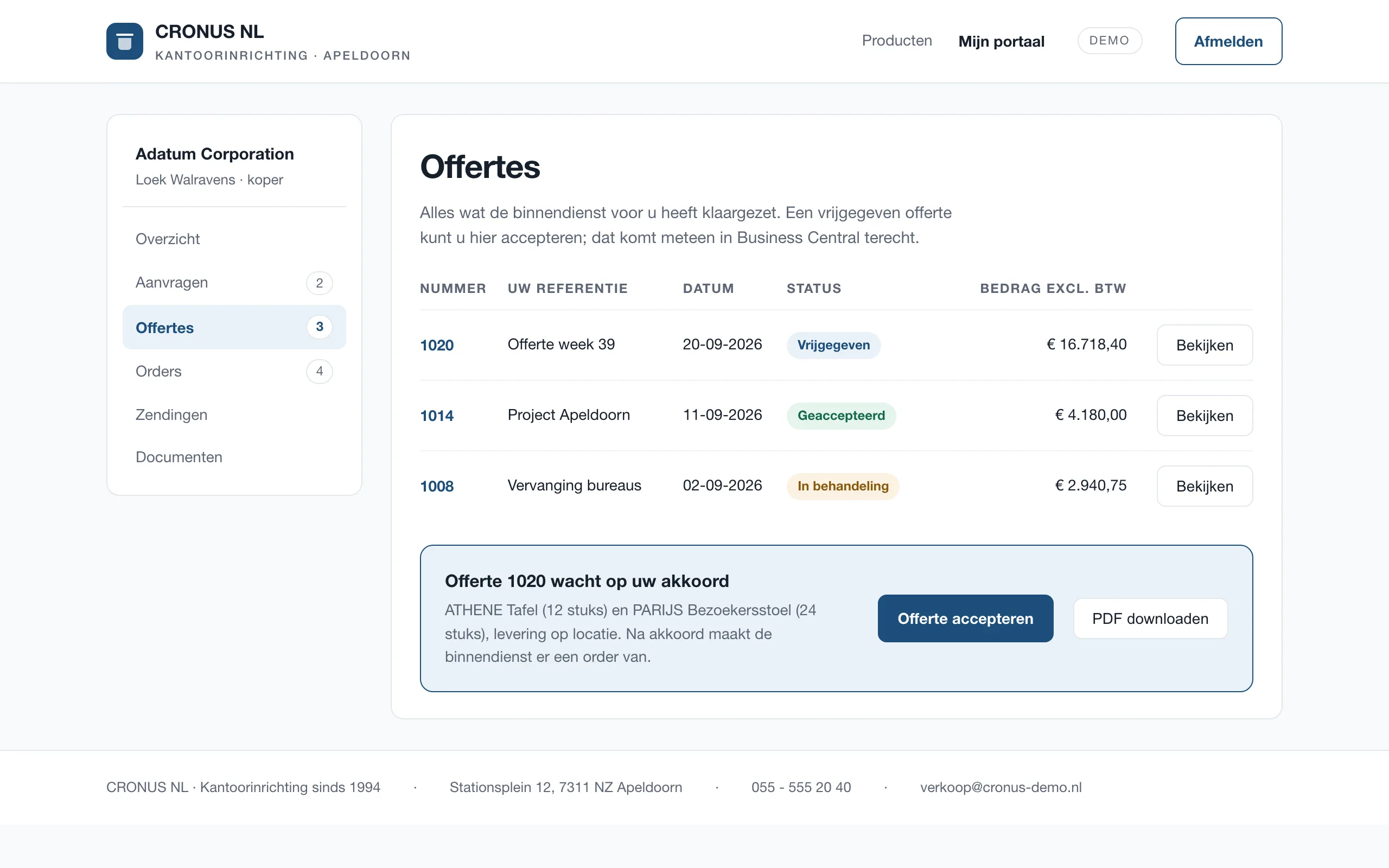Click the CRONUS NL logo icon

[125, 41]
